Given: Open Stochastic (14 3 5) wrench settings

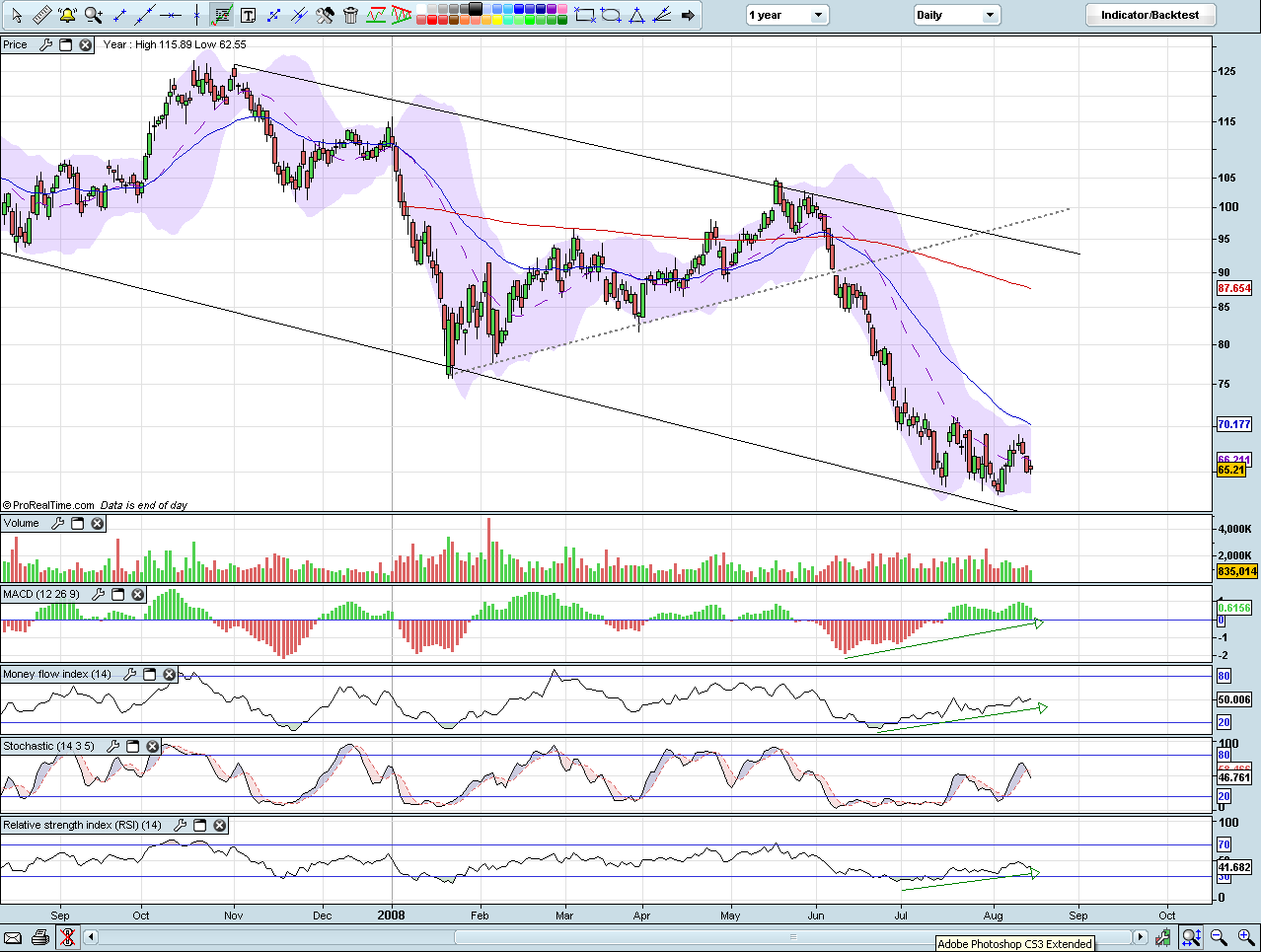Looking at the screenshot, I should click(x=112, y=746).
